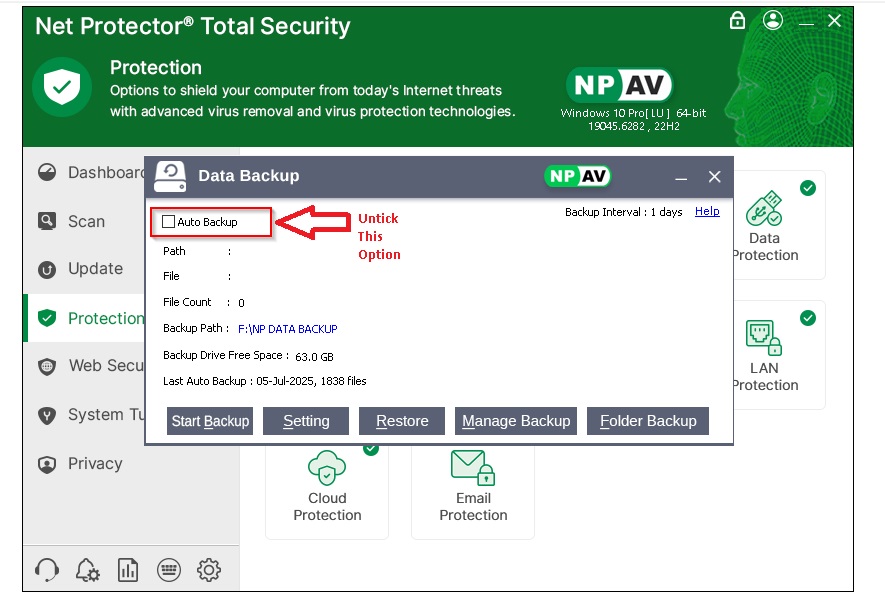Select Scan in the sidebar
The width and height of the screenshot is (885, 608).
point(85,222)
